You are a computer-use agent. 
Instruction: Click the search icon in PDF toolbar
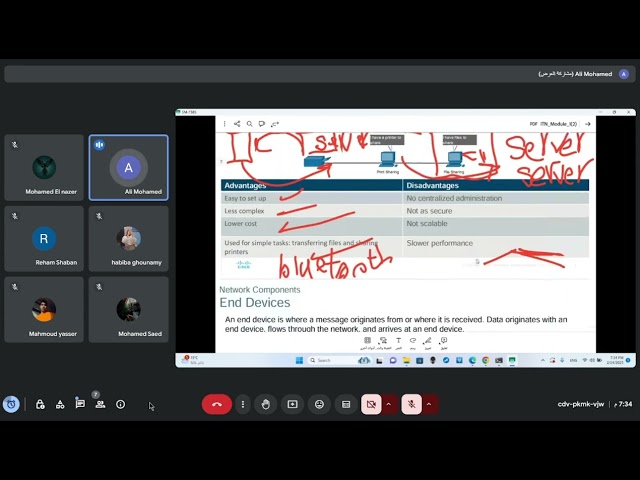[249, 124]
